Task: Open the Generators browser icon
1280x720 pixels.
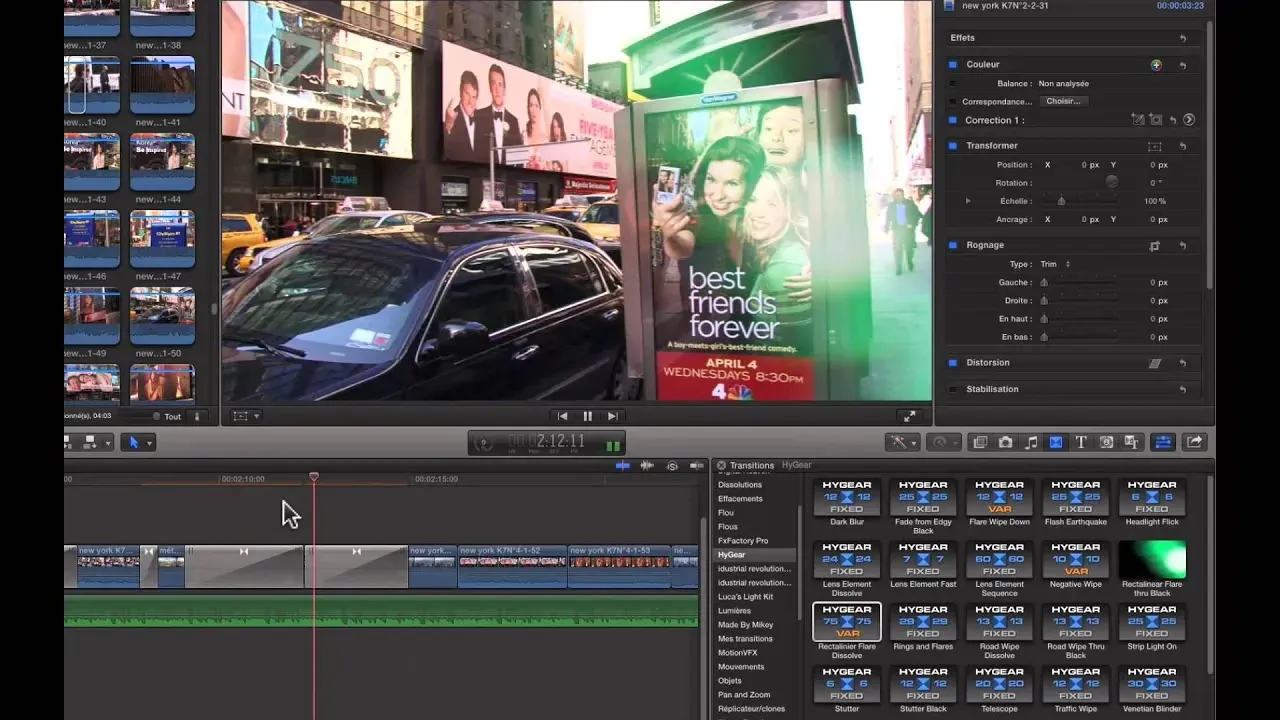Action: click(1107, 442)
